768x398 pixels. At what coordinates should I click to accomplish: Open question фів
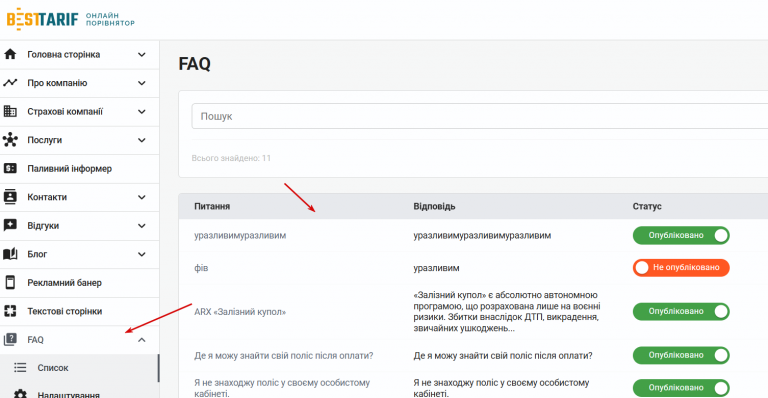coord(201,268)
